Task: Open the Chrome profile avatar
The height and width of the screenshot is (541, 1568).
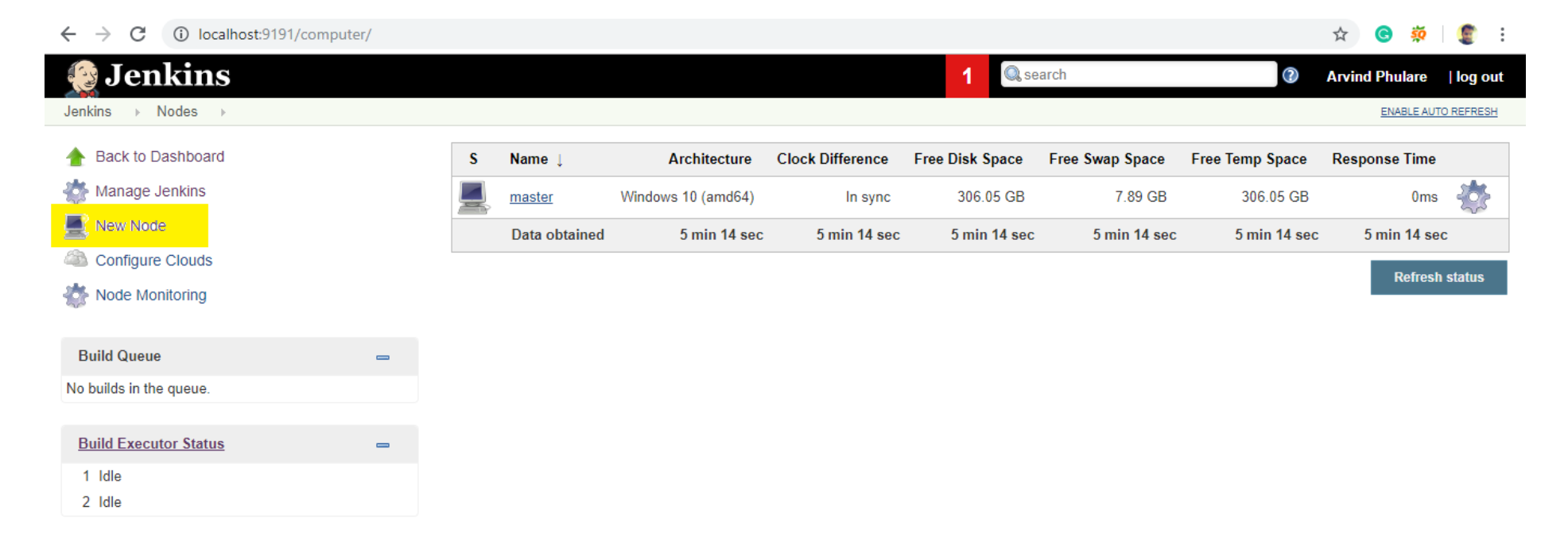Action: point(1467,34)
